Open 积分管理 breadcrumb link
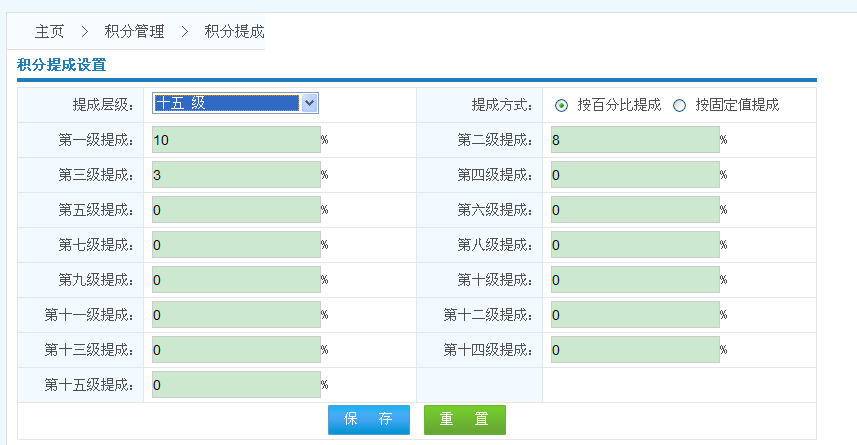857x445 pixels. coord(134,32)
